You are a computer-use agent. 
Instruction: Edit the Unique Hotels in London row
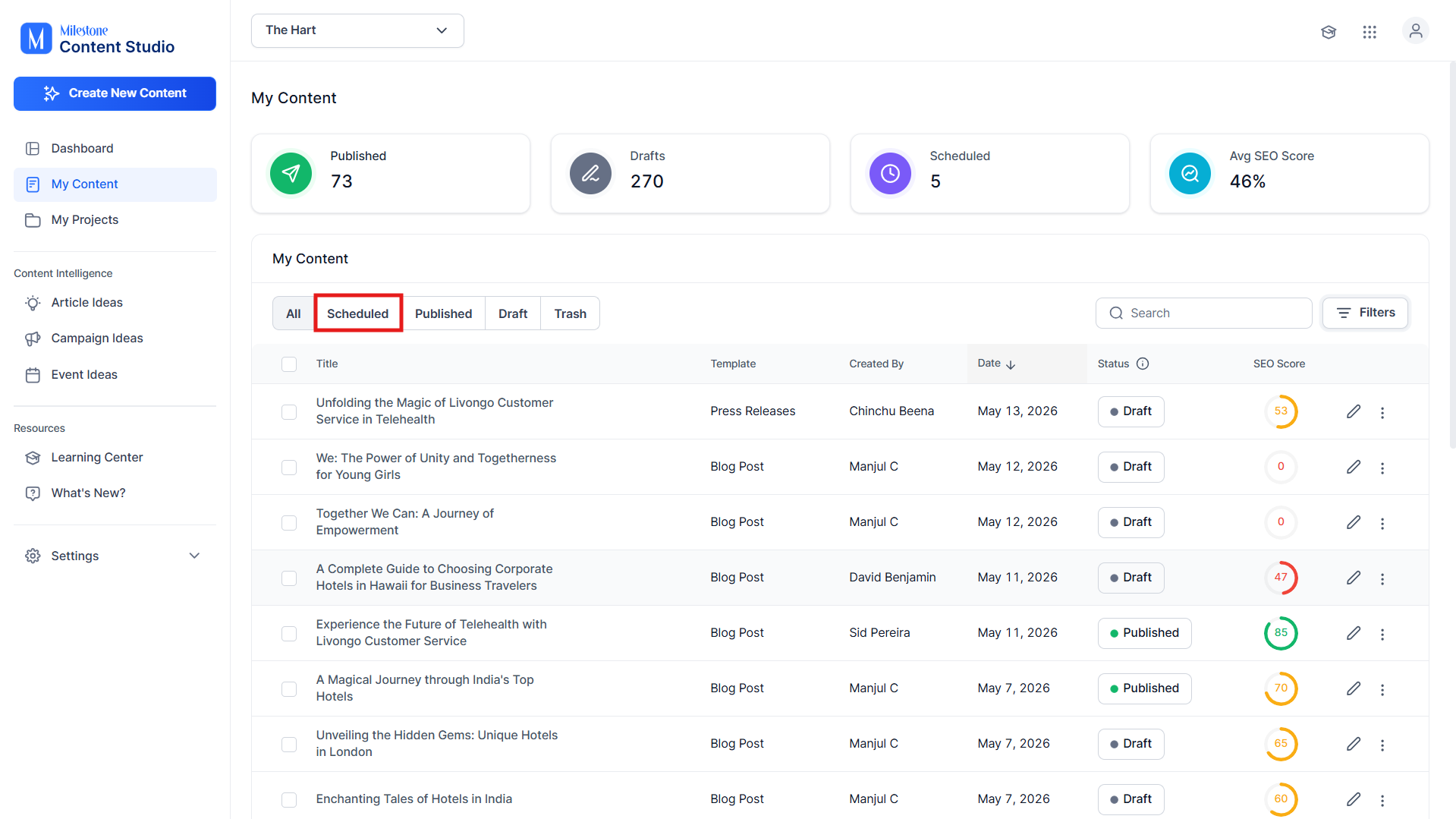coord(1354,744)
